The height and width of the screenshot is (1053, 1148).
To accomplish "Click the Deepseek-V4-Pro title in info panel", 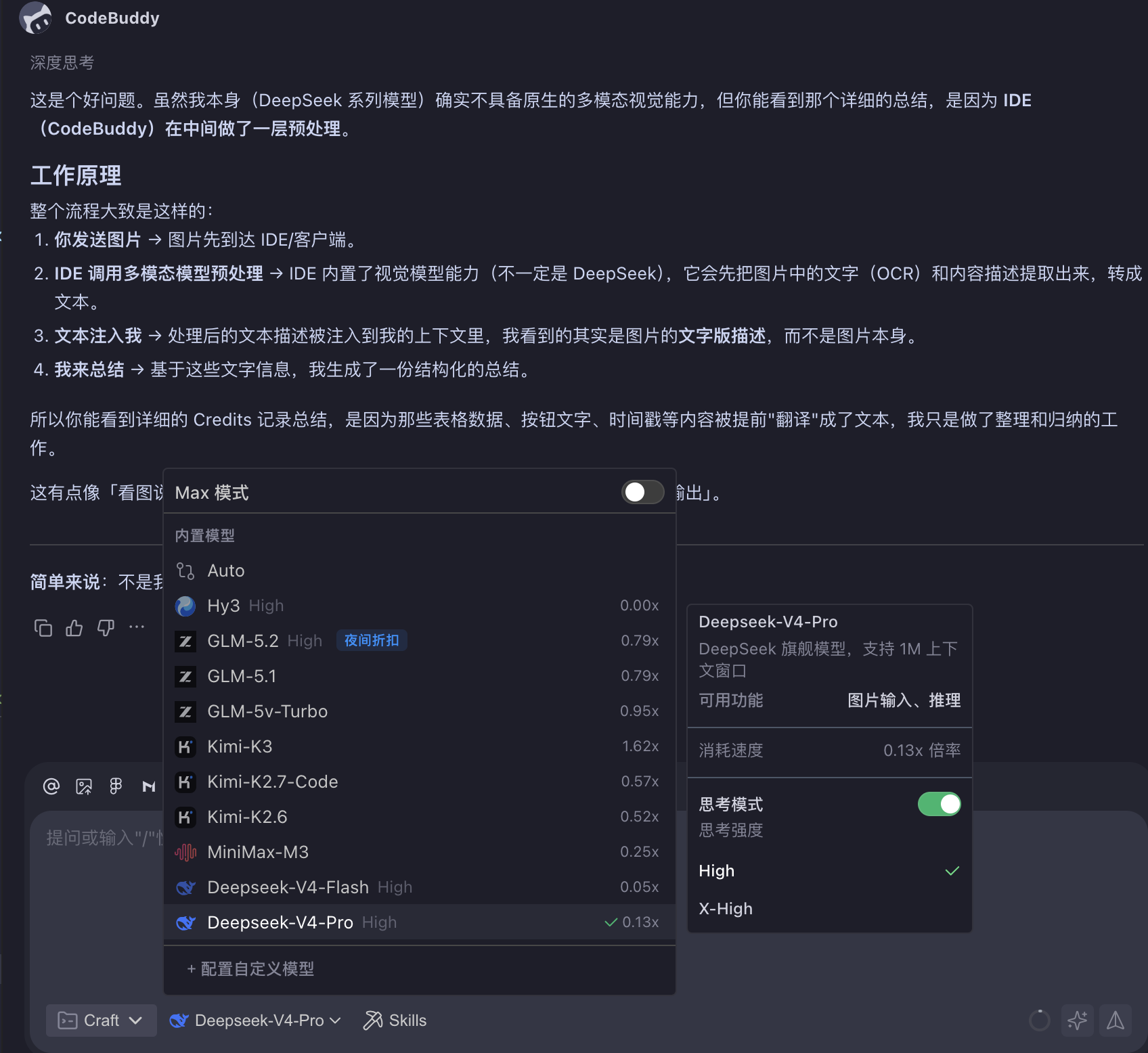I will pos(768,622).
